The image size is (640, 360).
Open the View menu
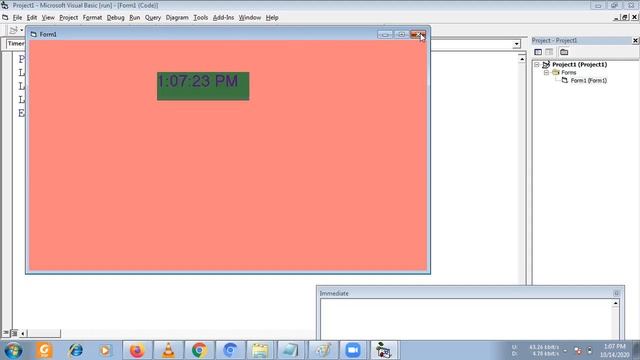click(48, 18)
